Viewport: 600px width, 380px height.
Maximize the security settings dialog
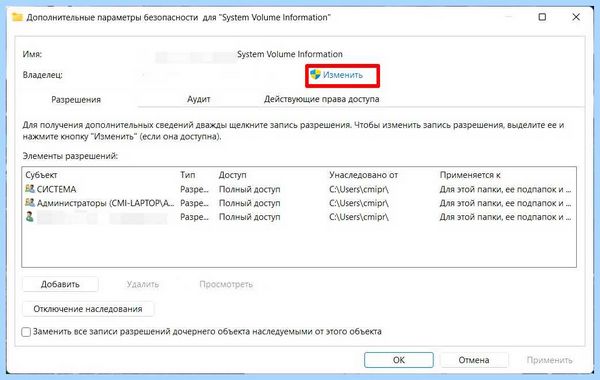tap(542, 17)
